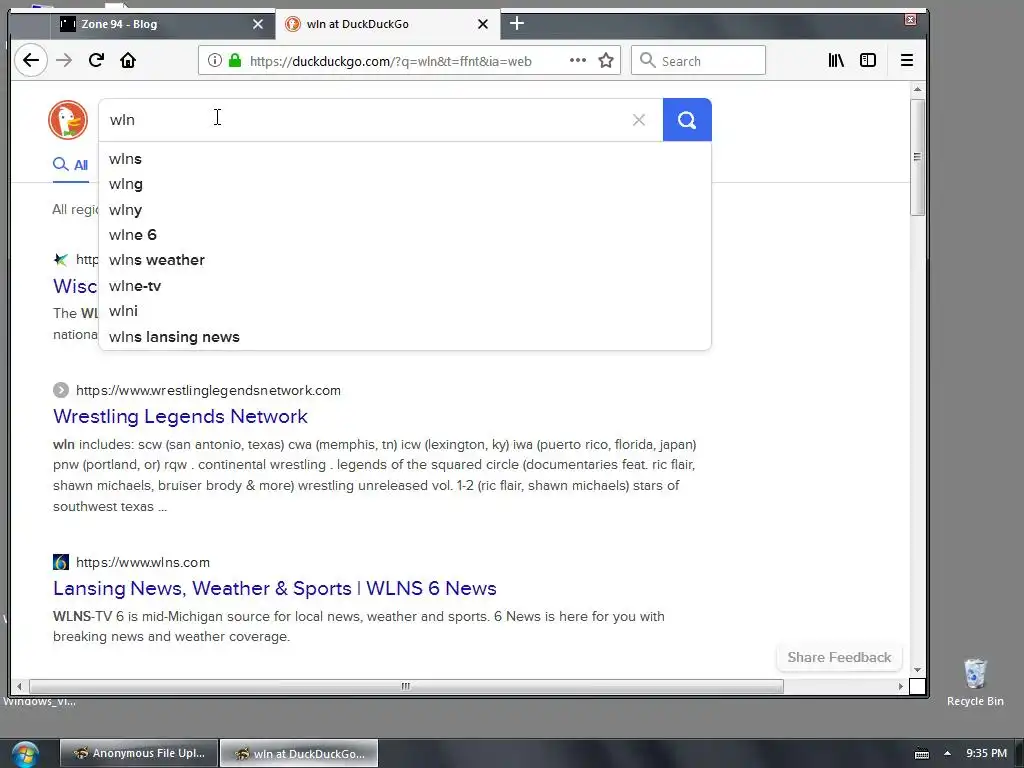
Task: Switch to the Zone 94 - Blog tab
Action: 161,24
